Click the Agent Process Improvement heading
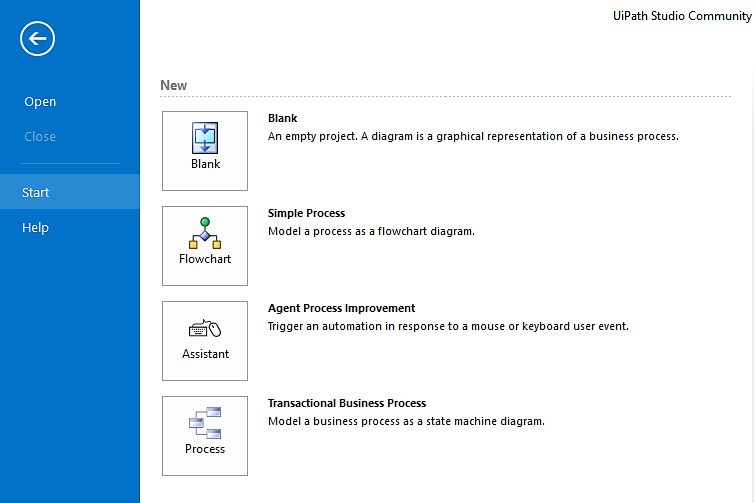 tap(341, 308)
